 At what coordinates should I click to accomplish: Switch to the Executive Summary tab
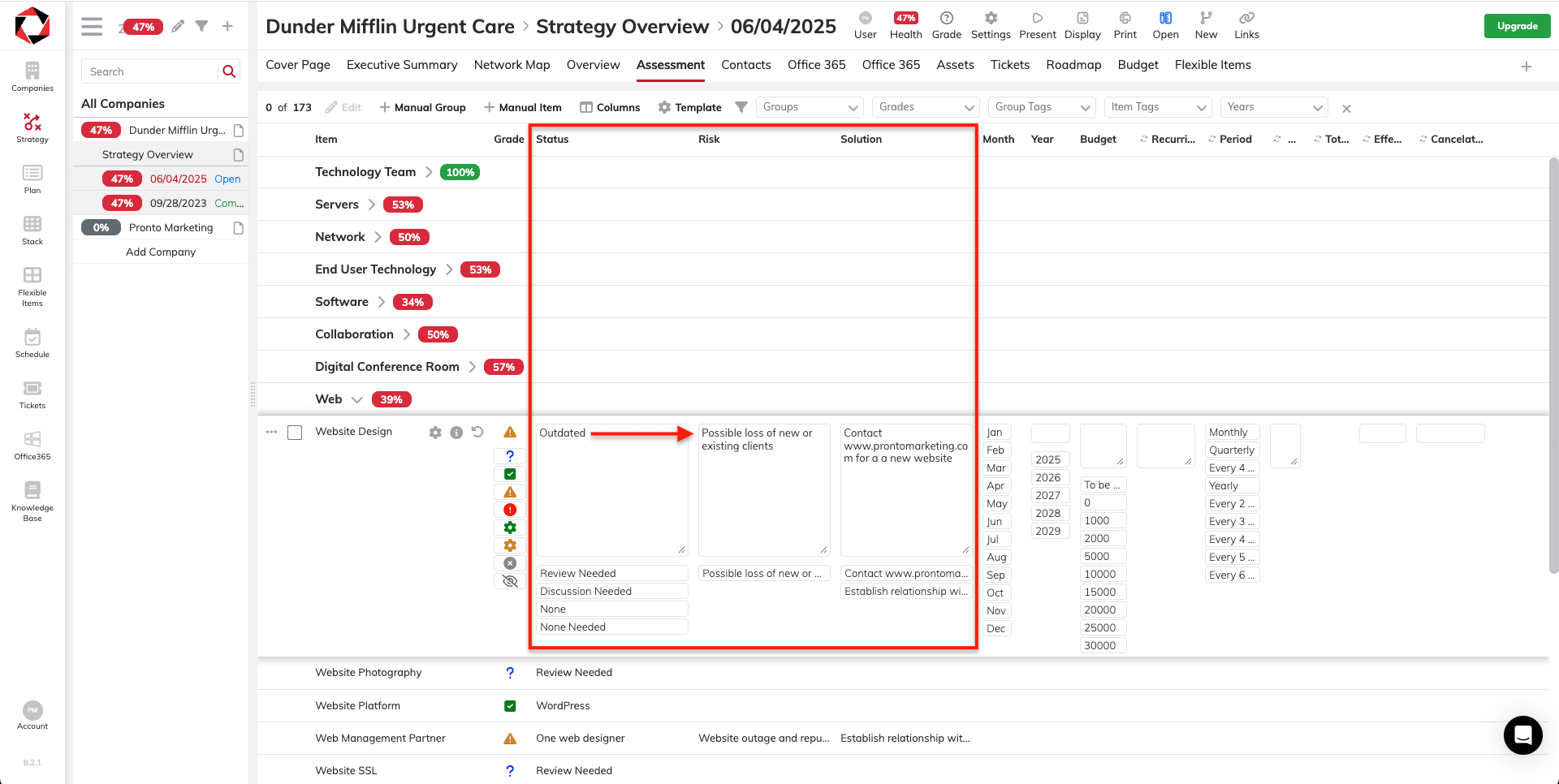(x=402, y=65)
